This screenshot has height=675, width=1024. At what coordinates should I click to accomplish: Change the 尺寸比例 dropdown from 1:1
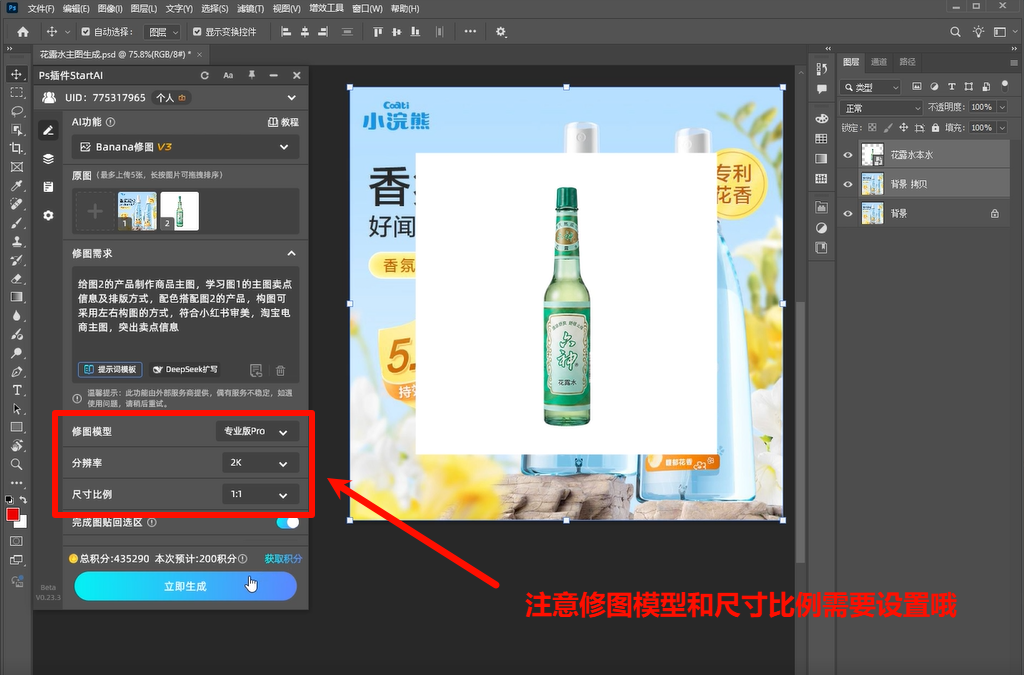point(258,494)
